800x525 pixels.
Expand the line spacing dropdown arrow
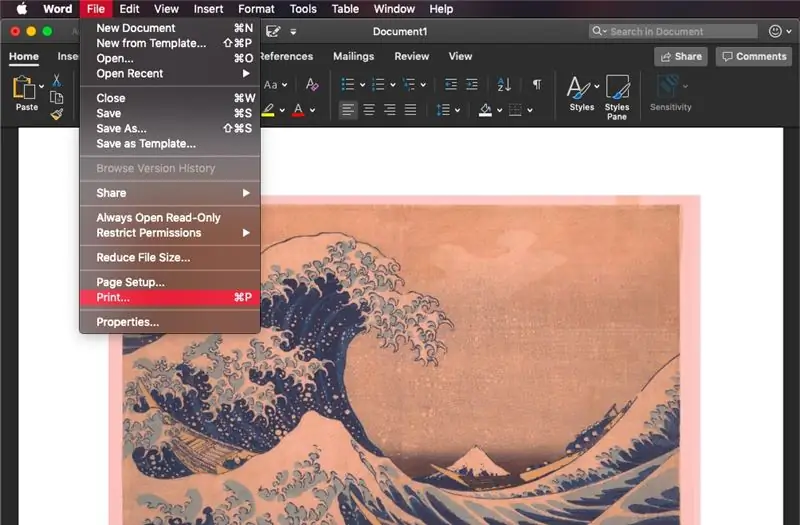pyautogui.click(x=457, y=110)
